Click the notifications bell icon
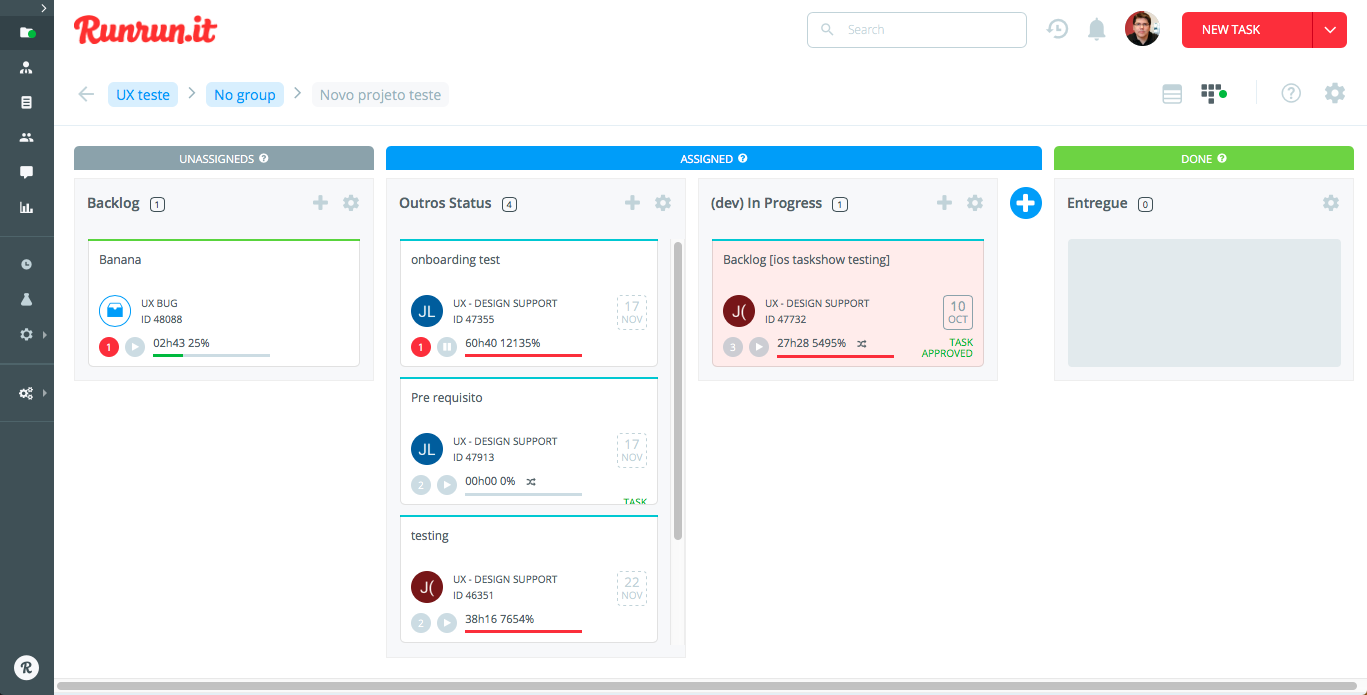The image size is (1367, 695). [x=1097, y=30]
